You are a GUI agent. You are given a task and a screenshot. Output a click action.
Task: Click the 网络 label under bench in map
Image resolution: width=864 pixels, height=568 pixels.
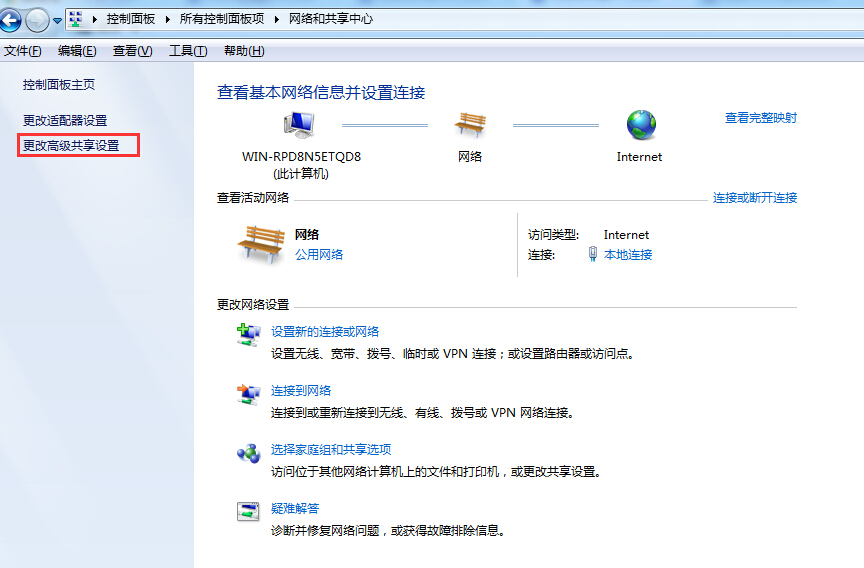(x=470, y=157)
